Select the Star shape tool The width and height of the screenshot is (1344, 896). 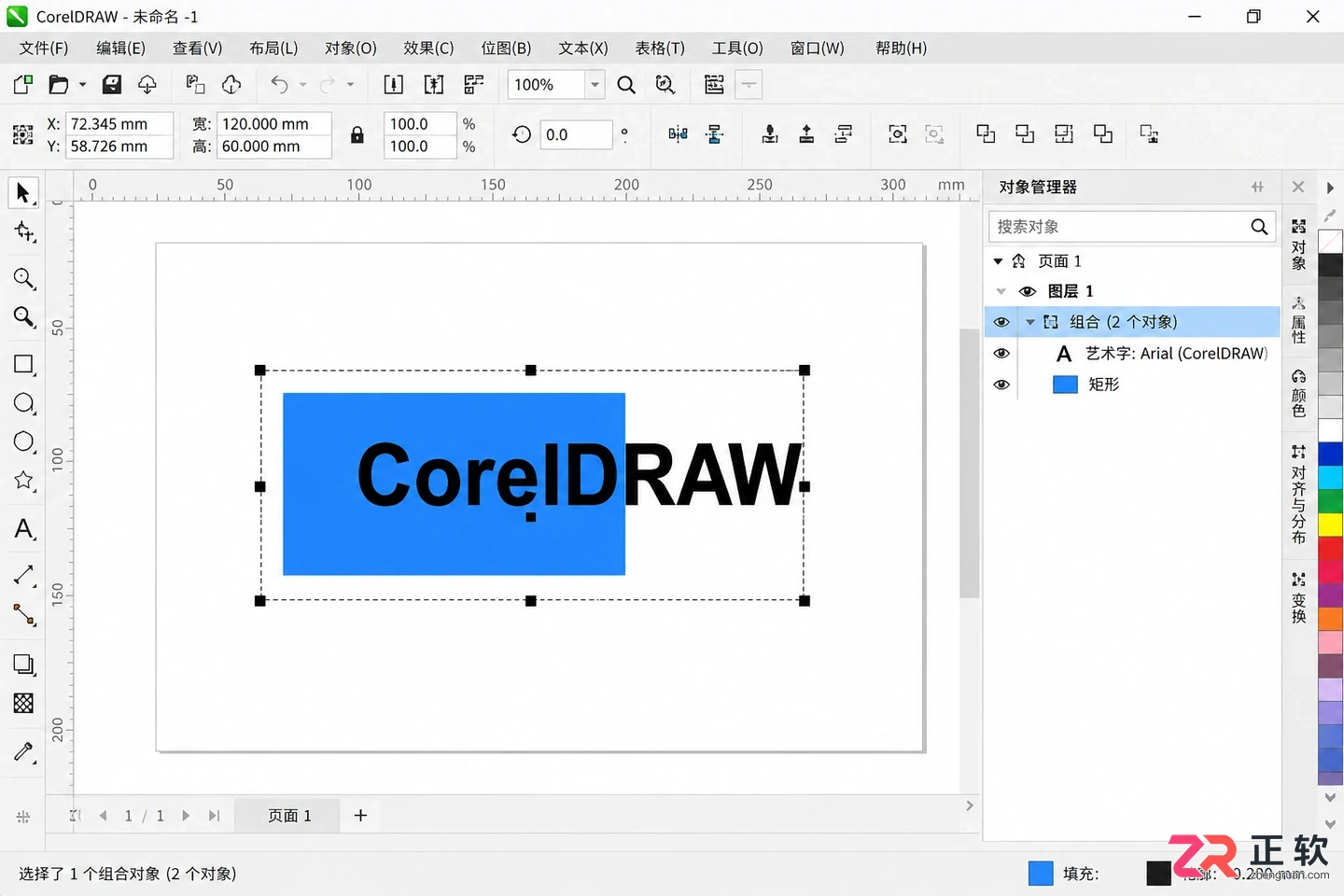[x=24, y=481]
